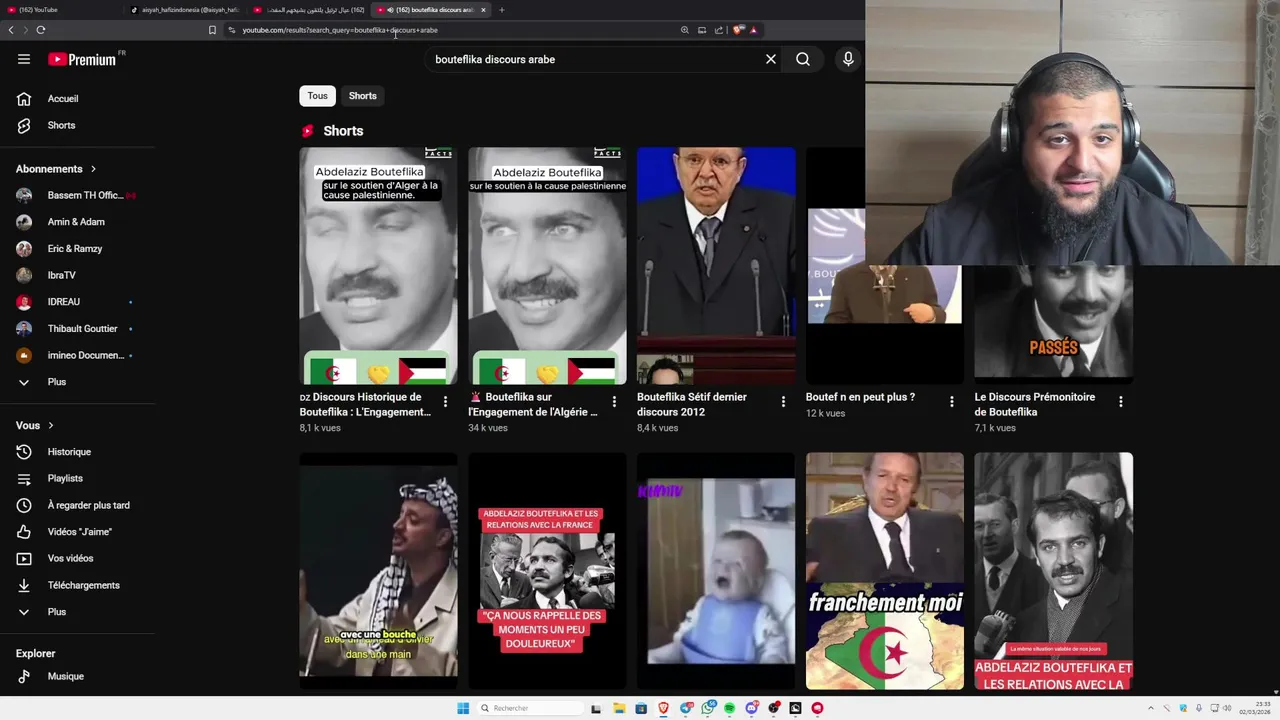Viewport: 1280px width, 720px height.
Task: Show hidden system tray icons chevron
Action: (1152, 708)
